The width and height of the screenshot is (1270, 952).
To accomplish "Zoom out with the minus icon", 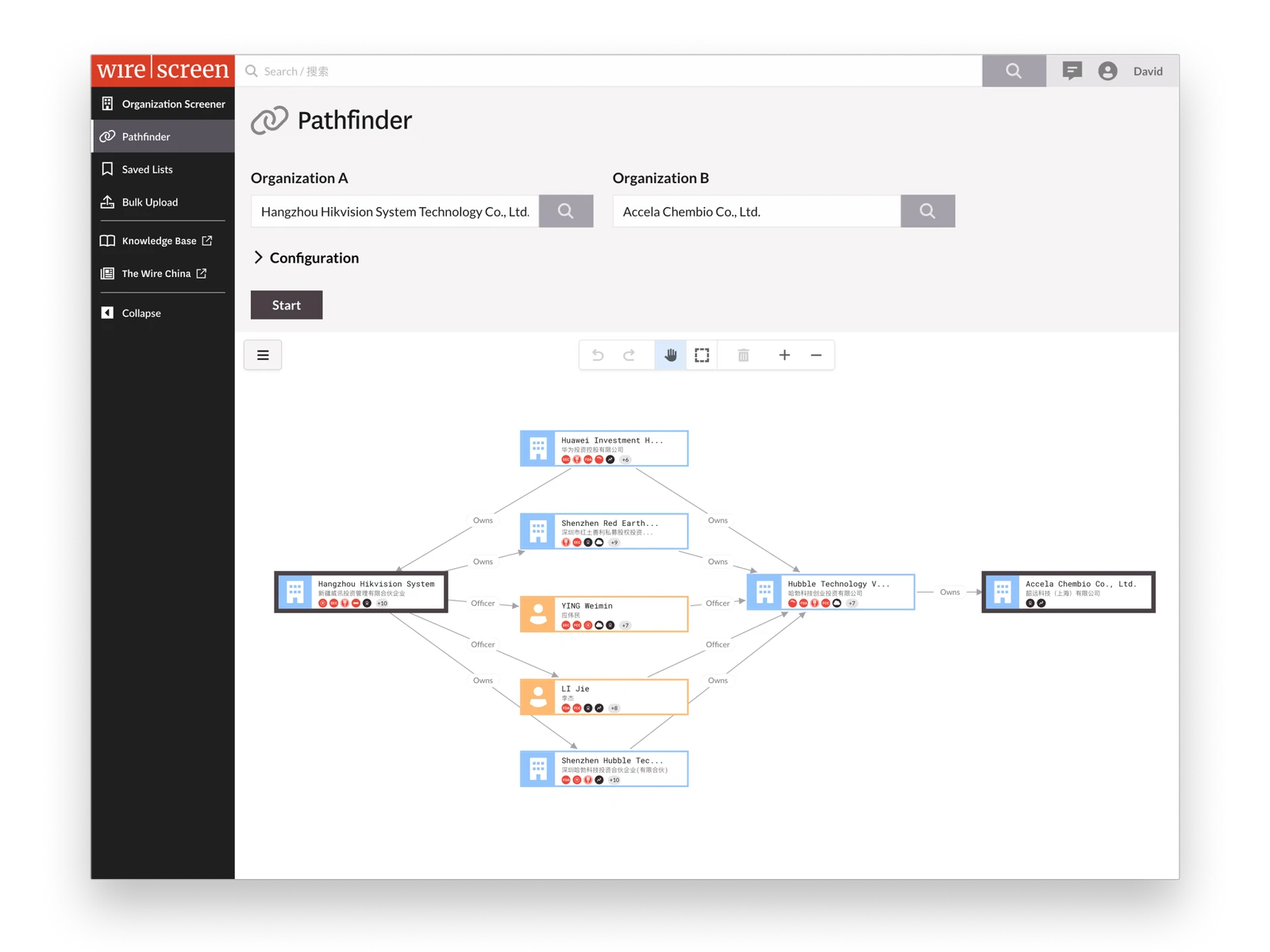I will pos(816,355).
